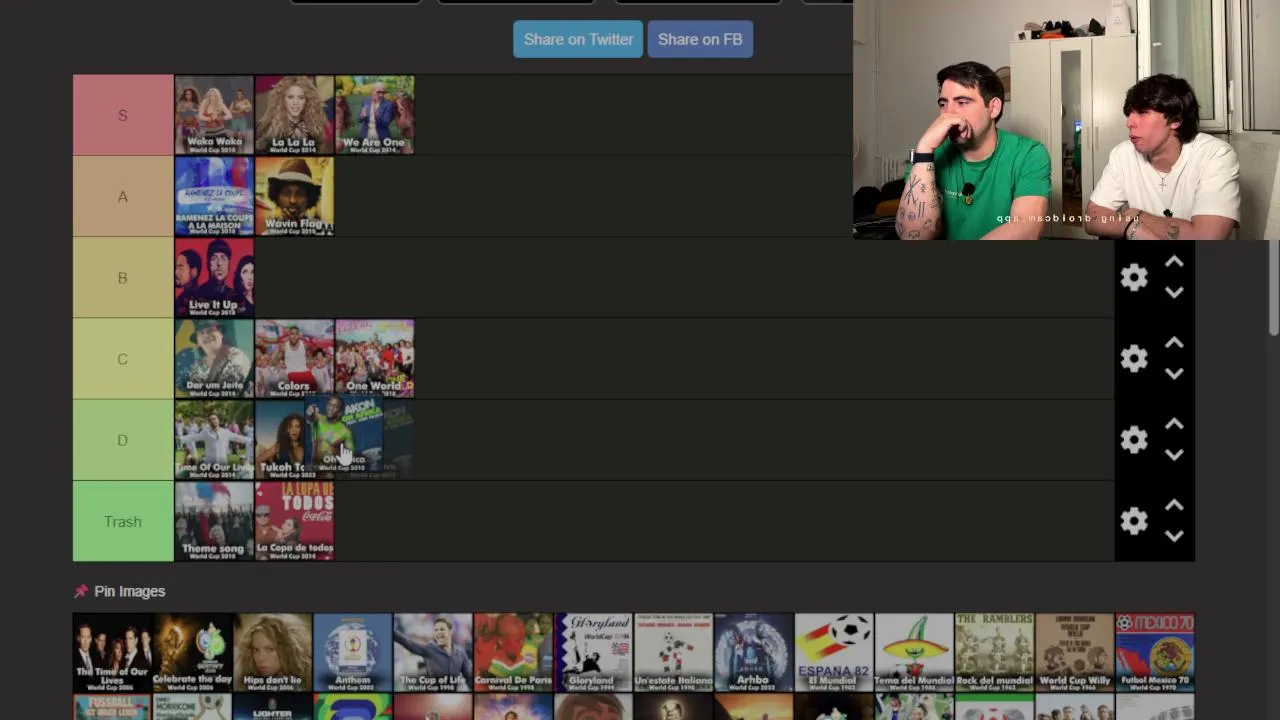
Task: Click the pushpin icon beside Pin Images
Action: click(81, 591)
